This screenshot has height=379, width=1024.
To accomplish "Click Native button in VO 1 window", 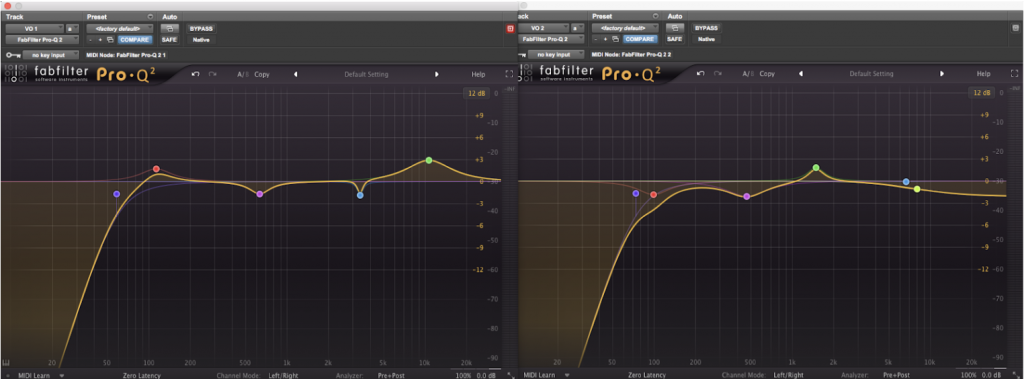I will [x=201, y=39].
